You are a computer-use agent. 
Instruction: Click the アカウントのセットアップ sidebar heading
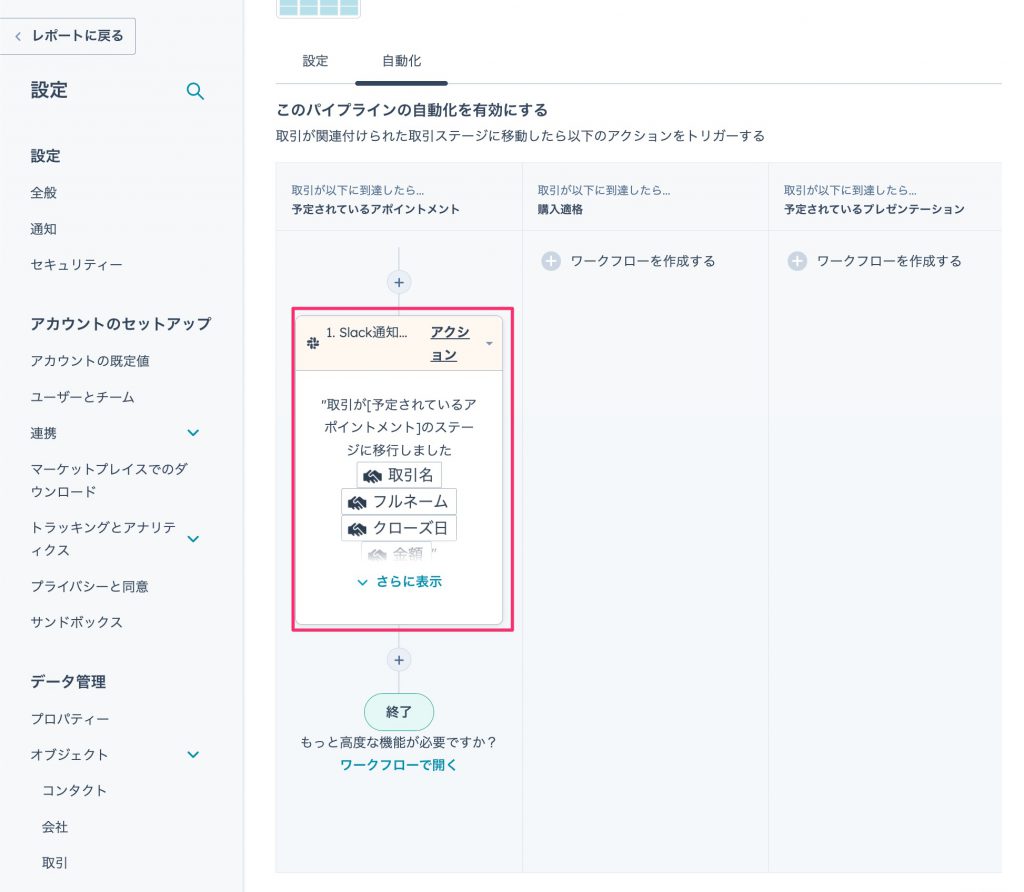coord(121,323)
